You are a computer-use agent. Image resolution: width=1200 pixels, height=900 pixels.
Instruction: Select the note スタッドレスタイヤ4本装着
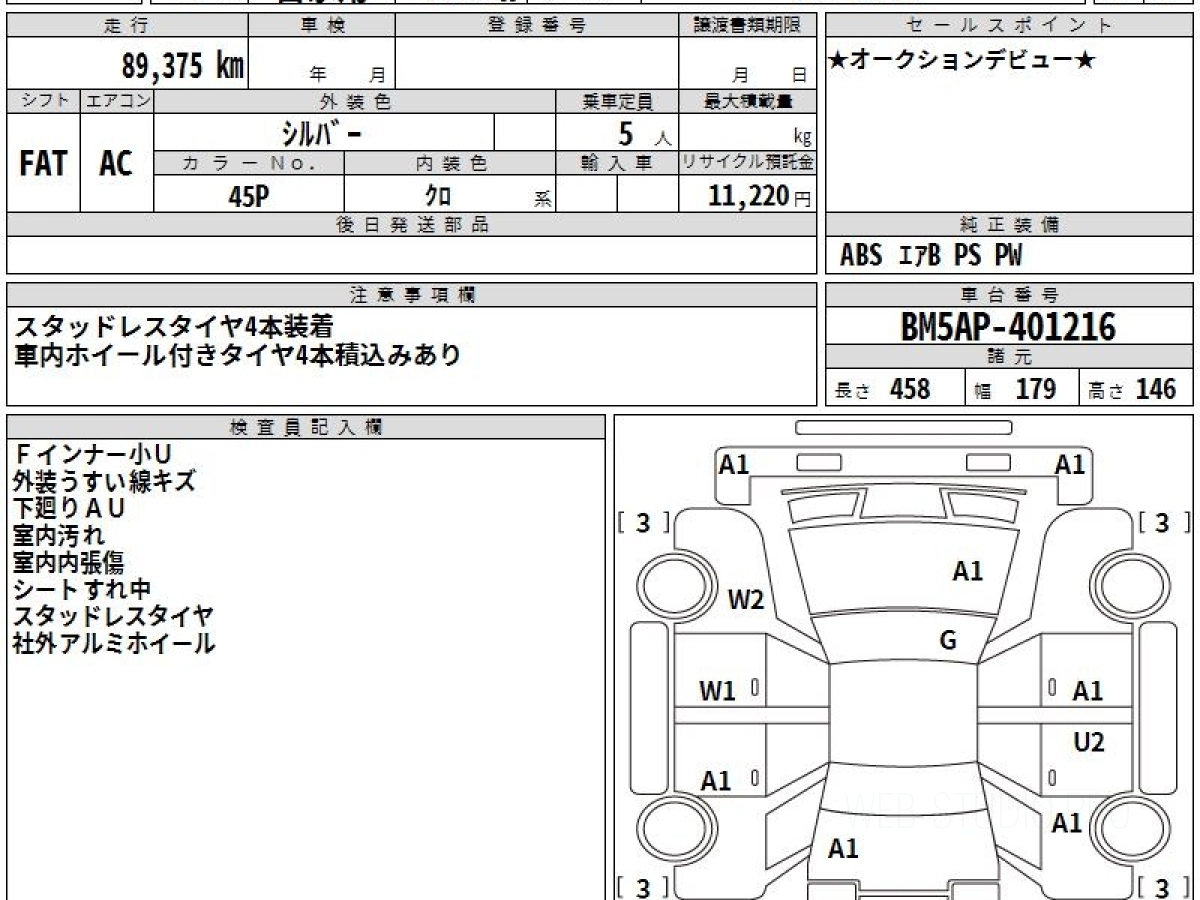click(173, 326)
